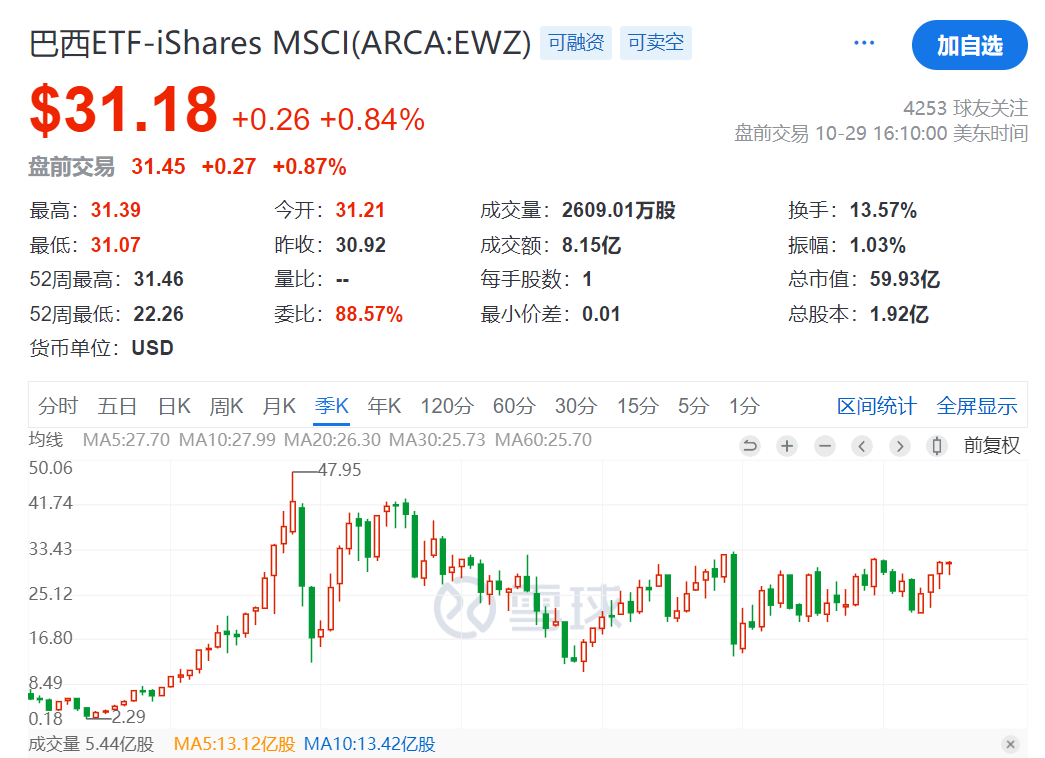Click the 今开 value 31.21
This screenshot has height=758, width=1045.
coord(361,210)
